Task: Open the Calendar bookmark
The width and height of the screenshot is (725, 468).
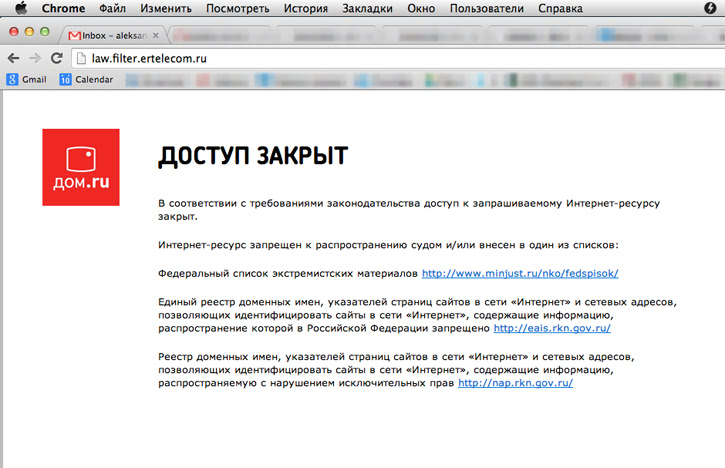Action: [86, 80]
